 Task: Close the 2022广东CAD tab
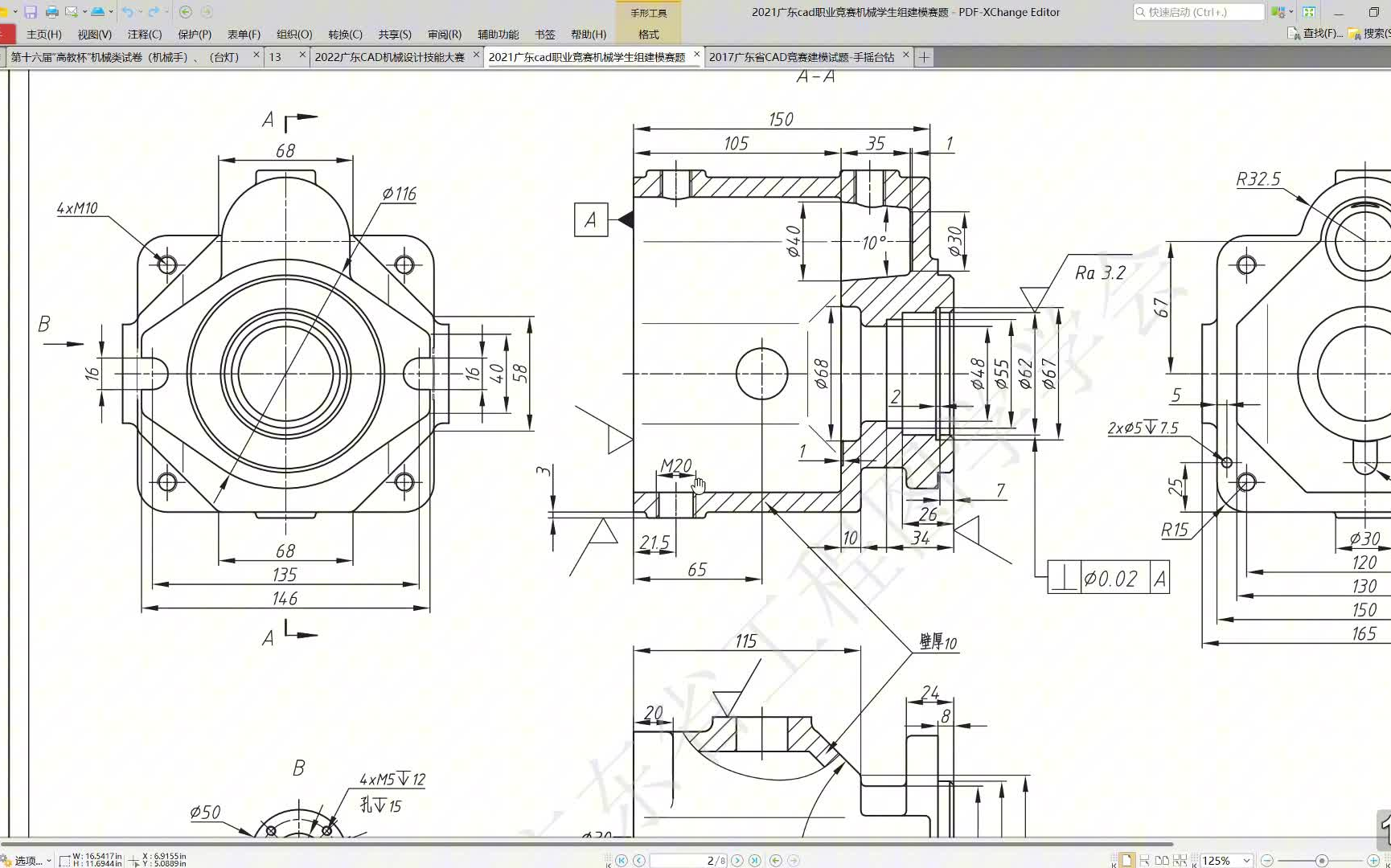[x=476, y=55]
